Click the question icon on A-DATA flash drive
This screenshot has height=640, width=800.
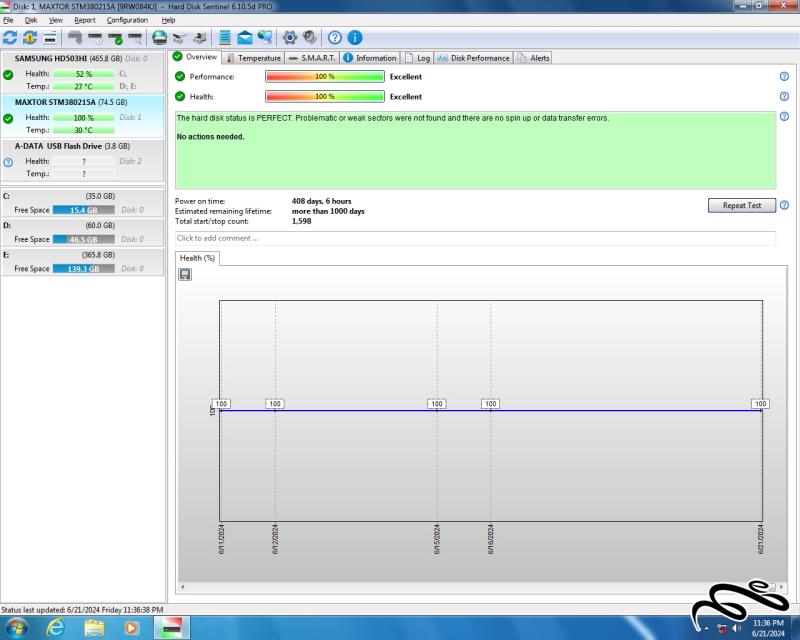click(8, 163)
